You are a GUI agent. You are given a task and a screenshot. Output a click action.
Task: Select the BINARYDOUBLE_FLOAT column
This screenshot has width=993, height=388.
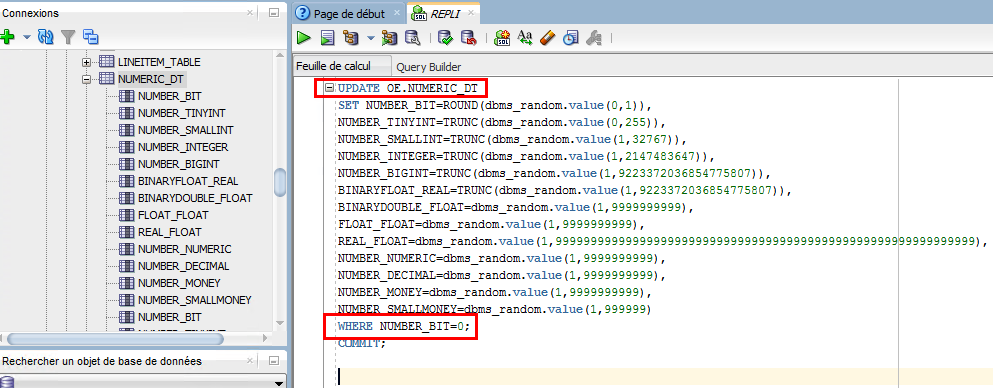coord(195,198)
